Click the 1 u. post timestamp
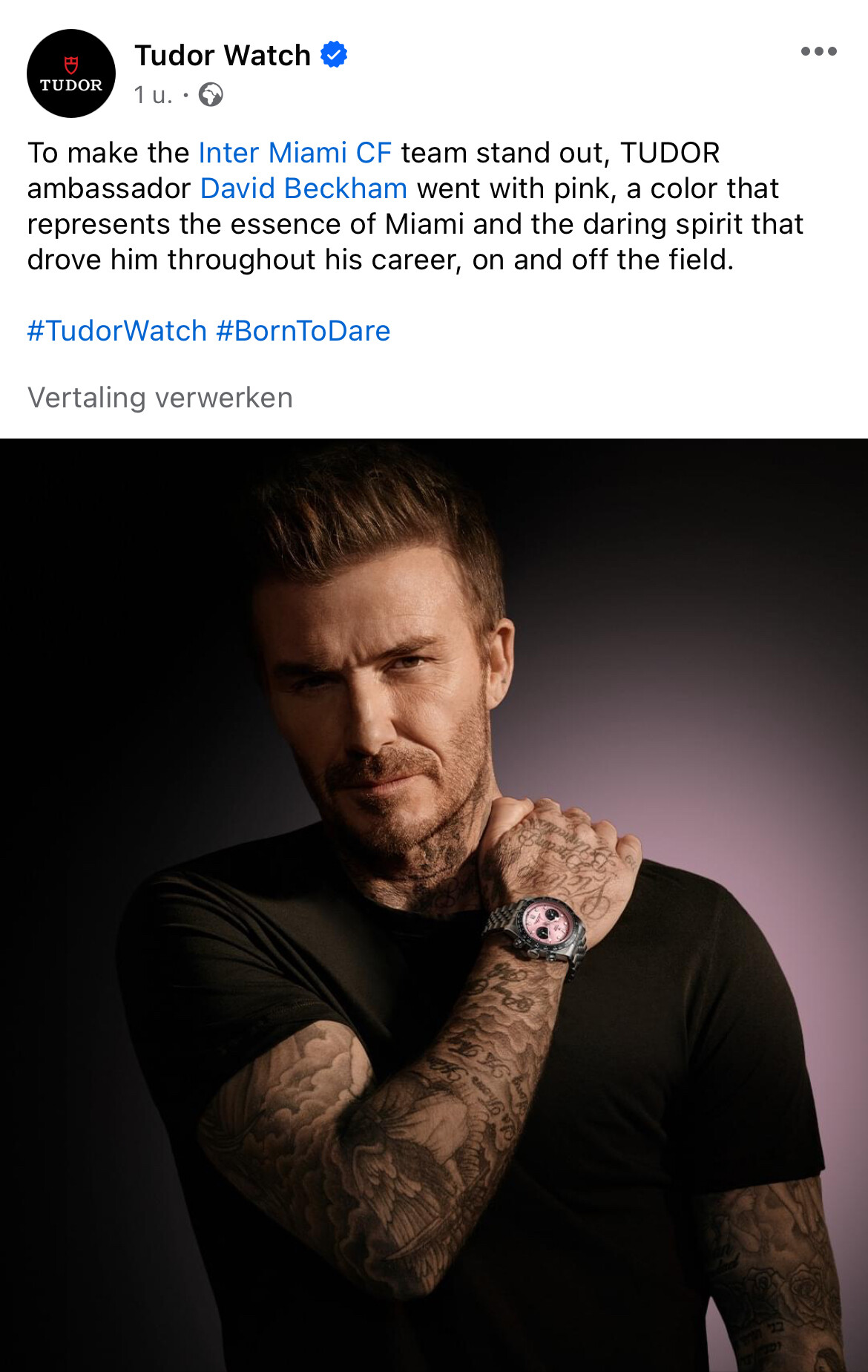 [x=153, y=95]
